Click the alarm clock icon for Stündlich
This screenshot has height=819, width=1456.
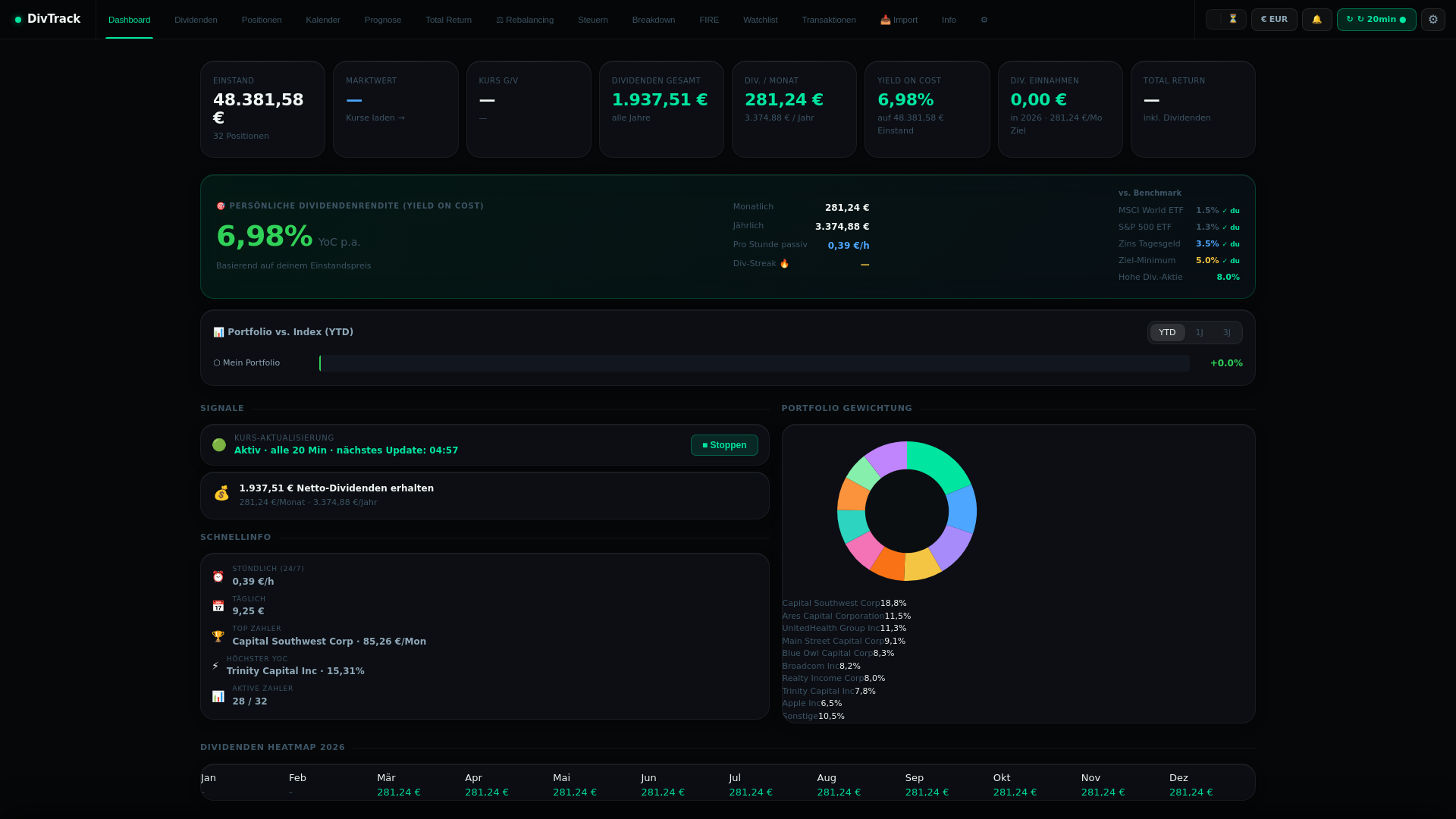click(218, 576)
